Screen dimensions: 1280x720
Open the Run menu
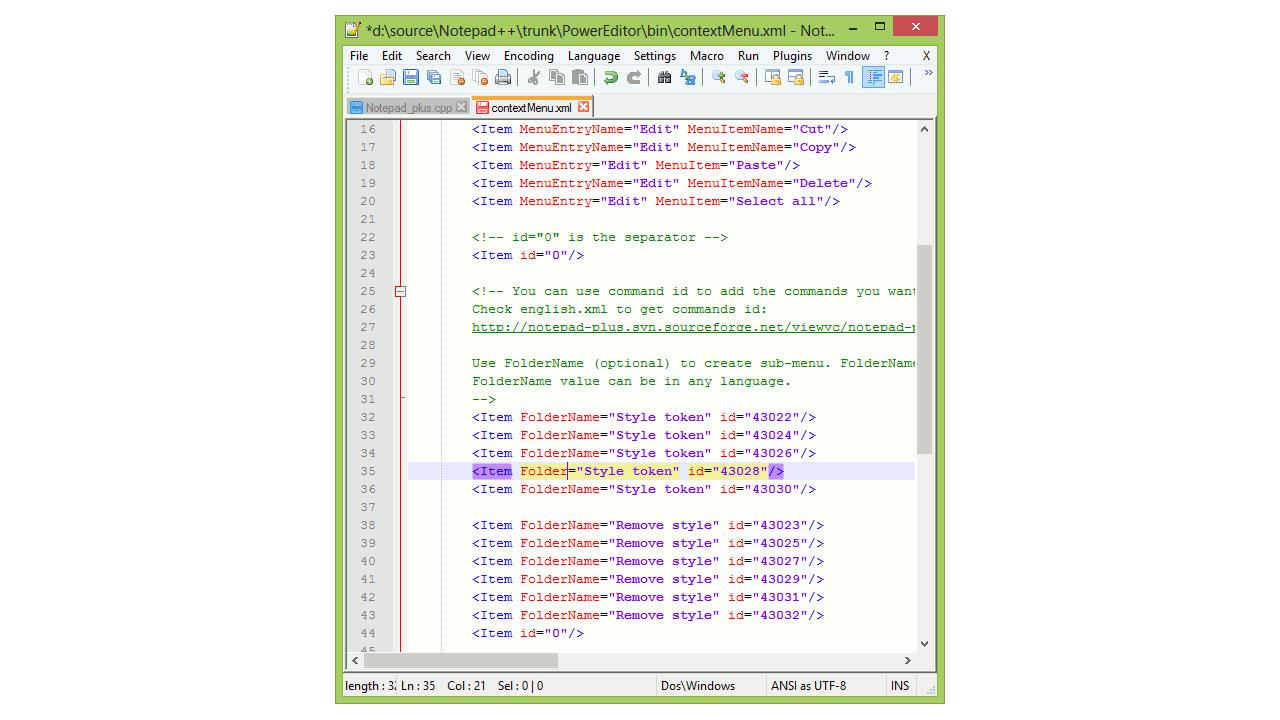[748, 56]
